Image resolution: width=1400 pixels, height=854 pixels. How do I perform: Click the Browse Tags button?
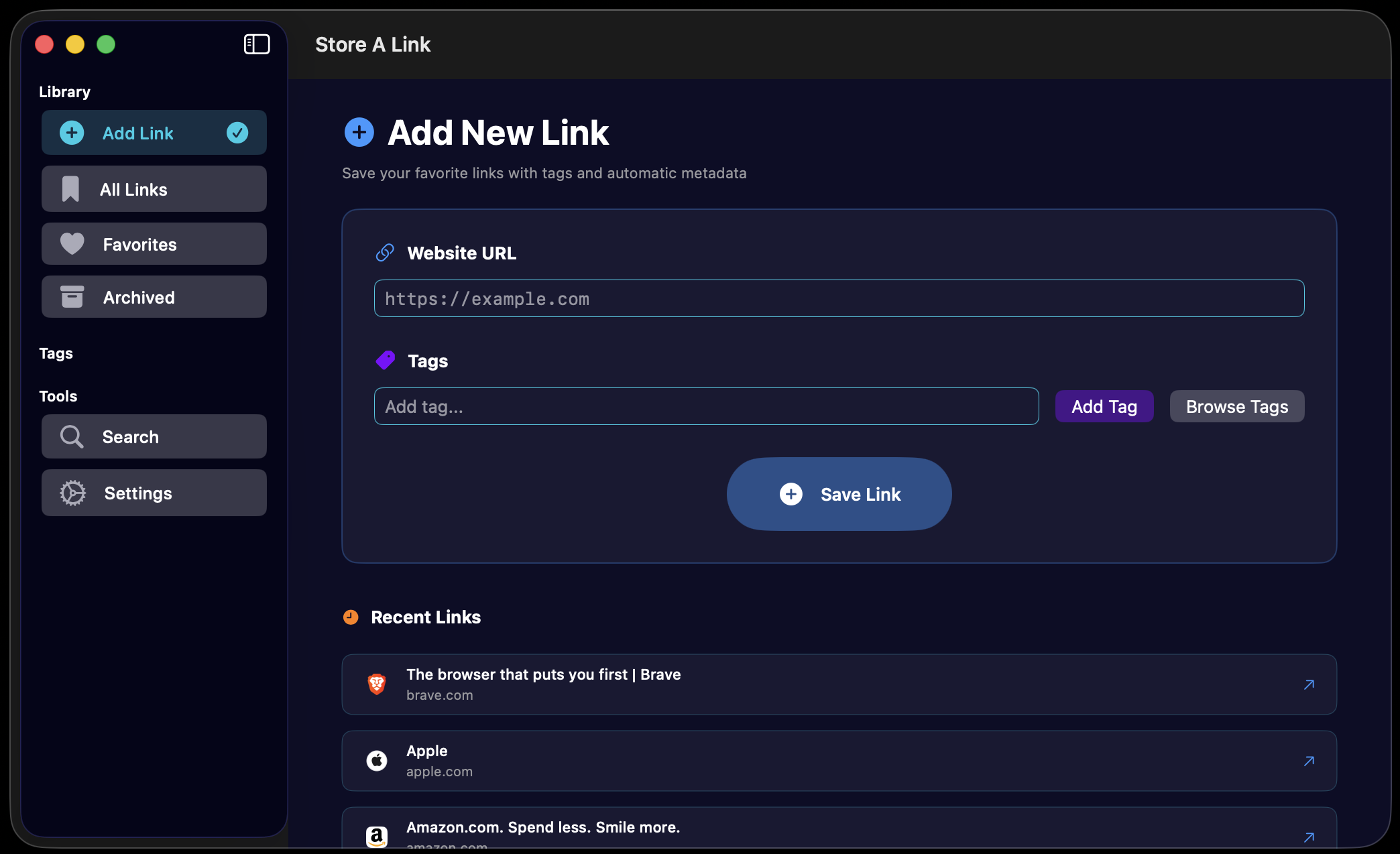coord(1237,406)
